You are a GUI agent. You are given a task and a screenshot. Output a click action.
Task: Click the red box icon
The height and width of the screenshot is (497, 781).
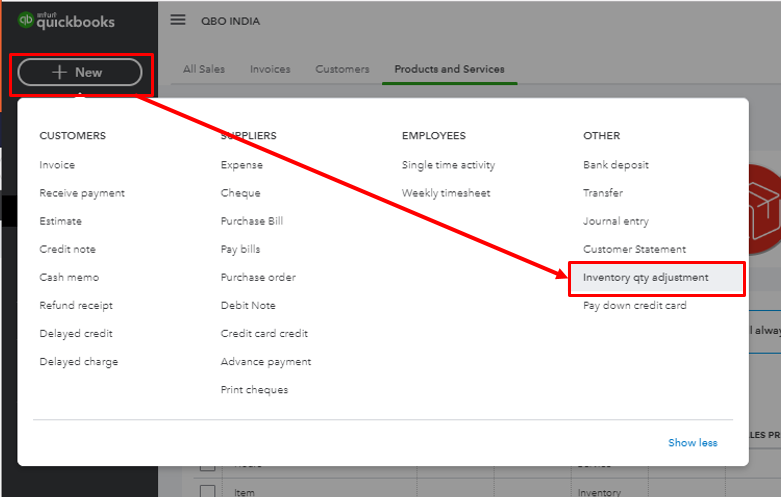coord(765,210)
